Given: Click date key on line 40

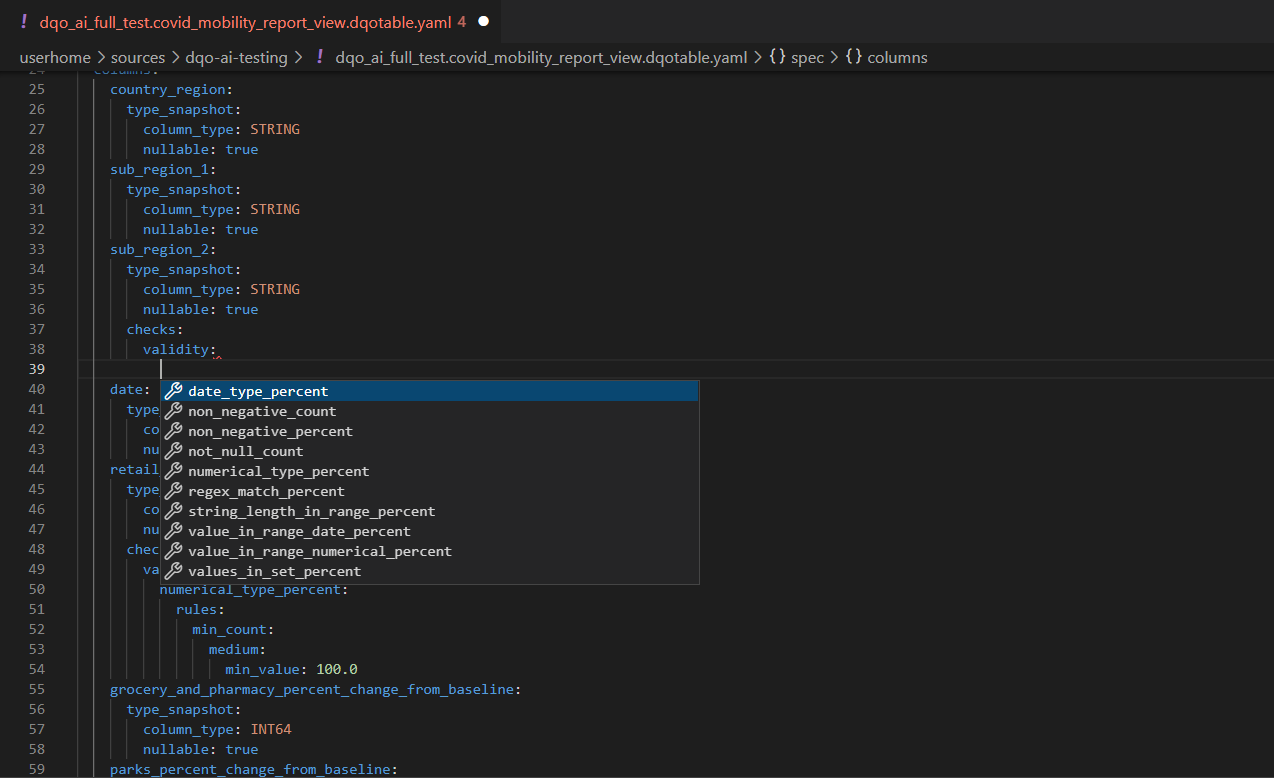Looking at the screenshot, I should tap(126, 389).
